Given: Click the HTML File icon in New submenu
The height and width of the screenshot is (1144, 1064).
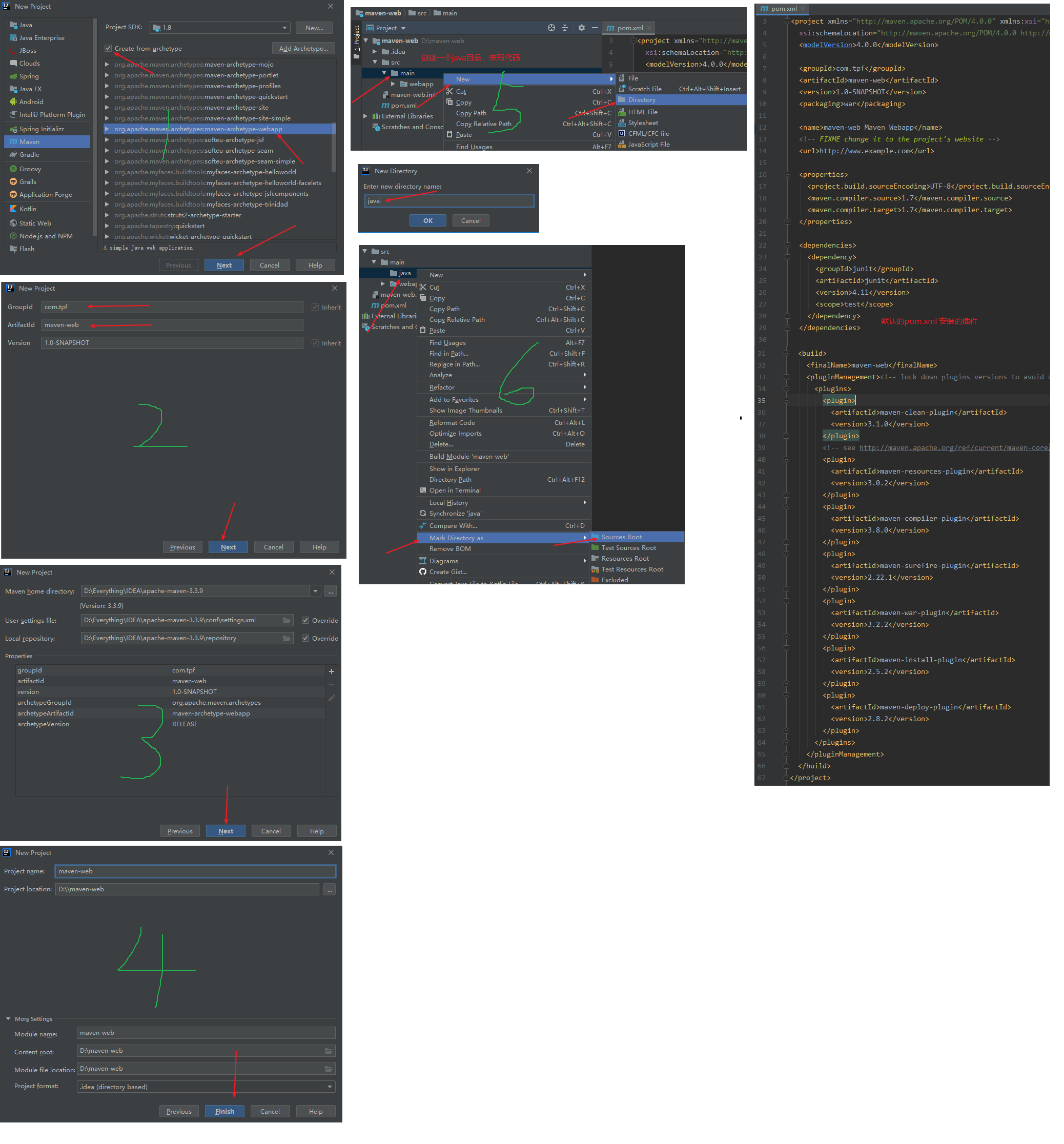Looking at the screenshot, I should point(622,112).
